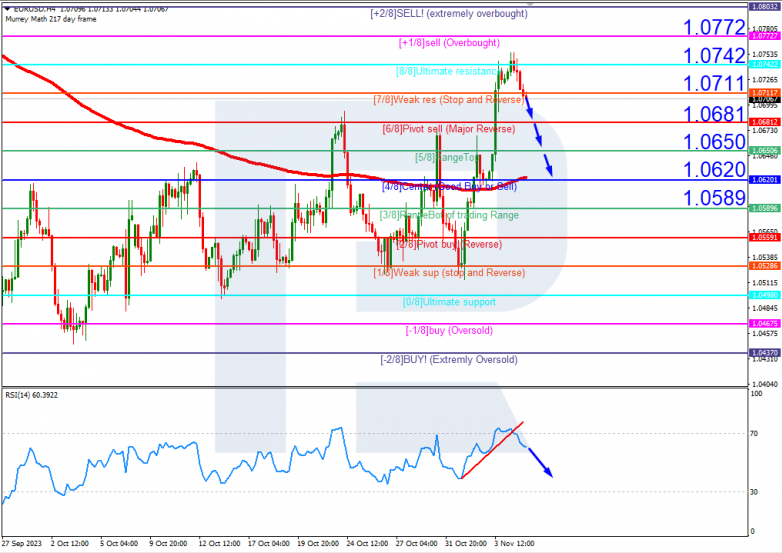The width and height of the screenshot is (782, 553).
Task: Select the RSI(14) 60.3922 indicator label
Action: point(31,395)
